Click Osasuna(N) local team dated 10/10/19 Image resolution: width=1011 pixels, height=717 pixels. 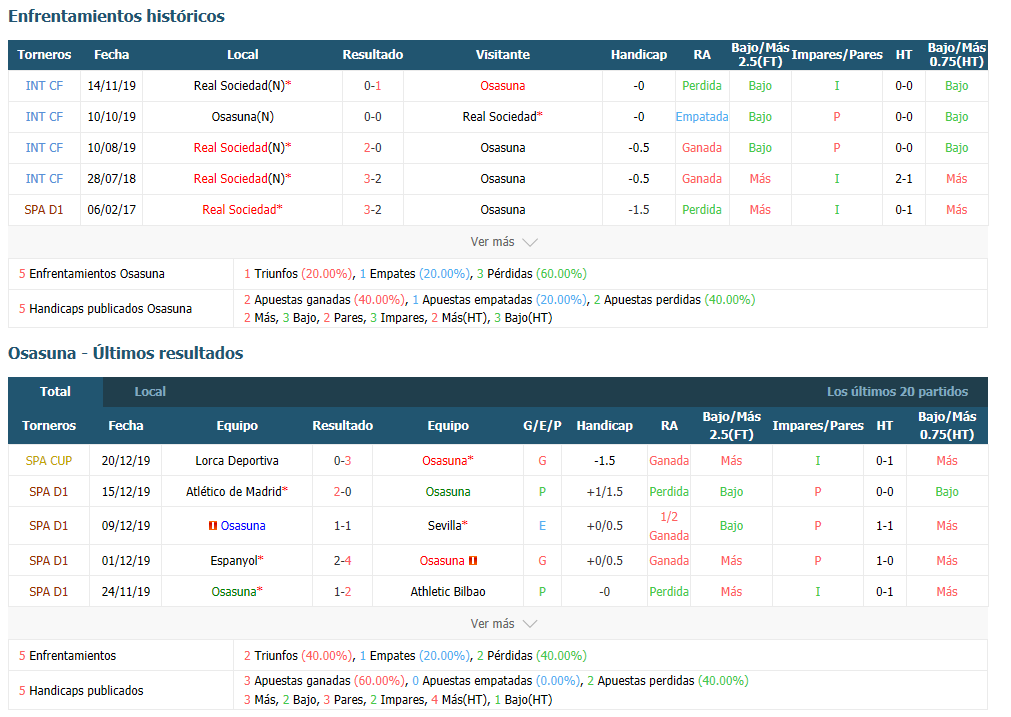[242, 117]
